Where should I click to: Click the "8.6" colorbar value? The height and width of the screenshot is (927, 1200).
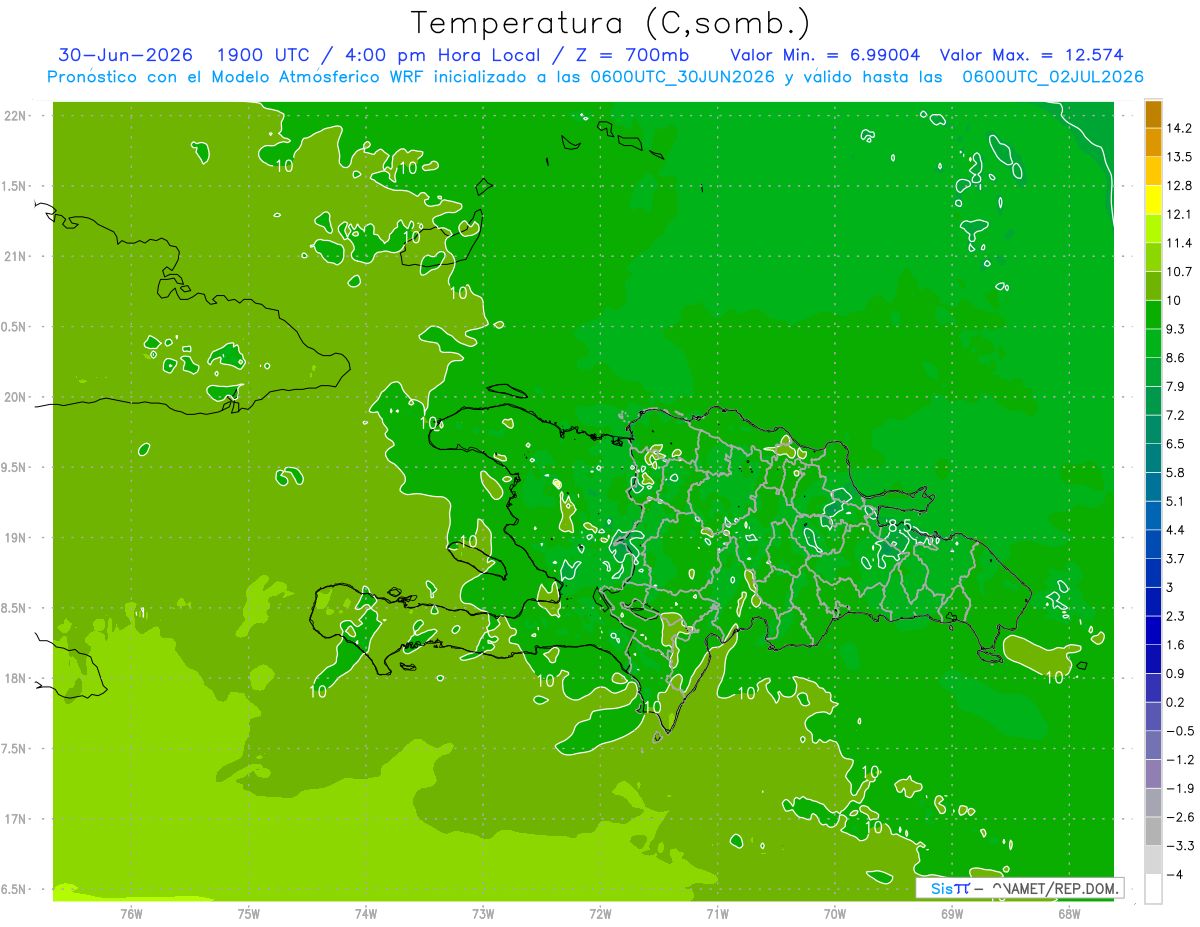coord(1177,358)
